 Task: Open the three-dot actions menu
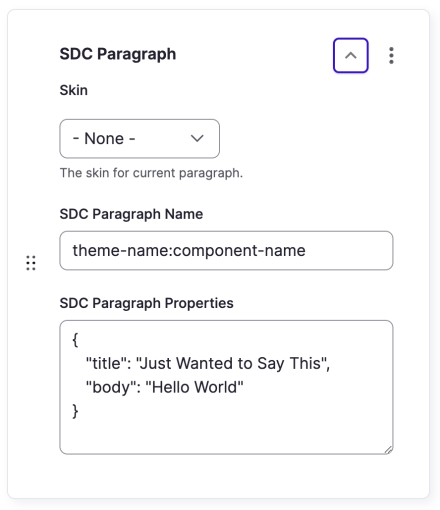pyautogui.click(x=391, y=55)
